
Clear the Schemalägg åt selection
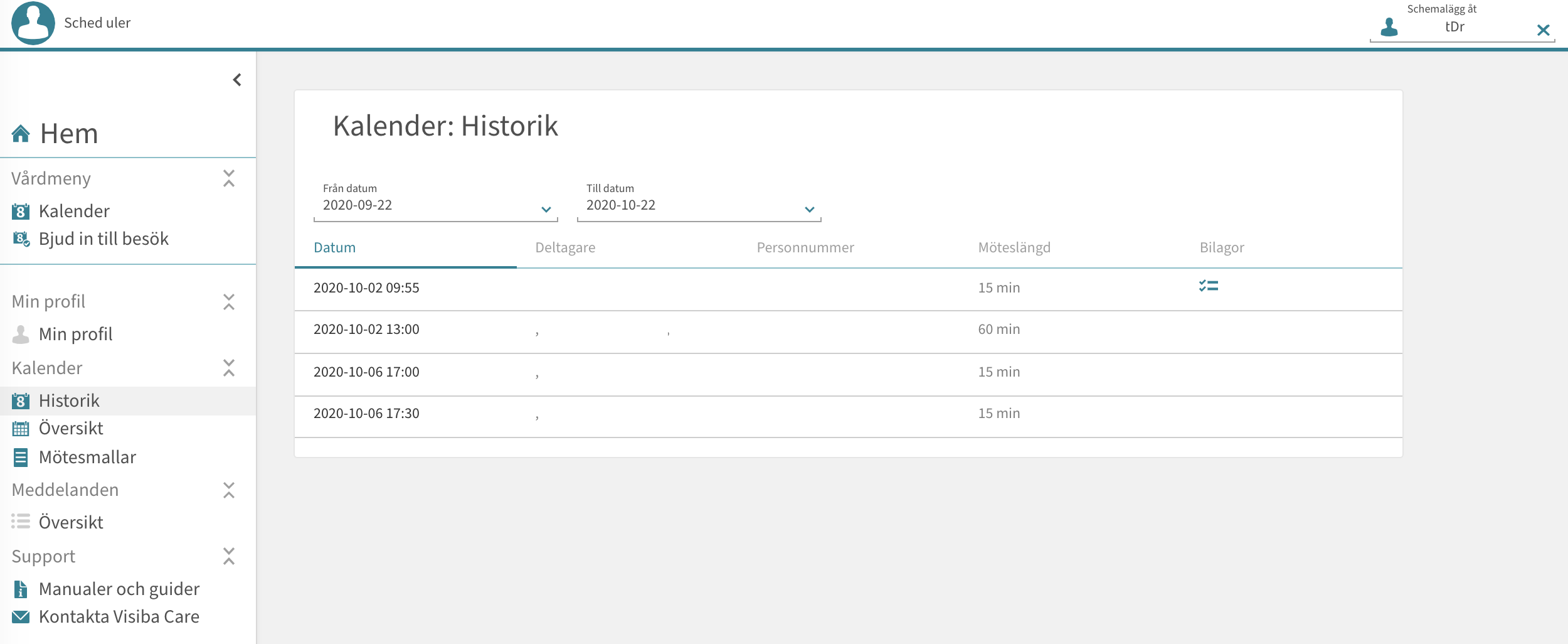[x=1544, y=30]
